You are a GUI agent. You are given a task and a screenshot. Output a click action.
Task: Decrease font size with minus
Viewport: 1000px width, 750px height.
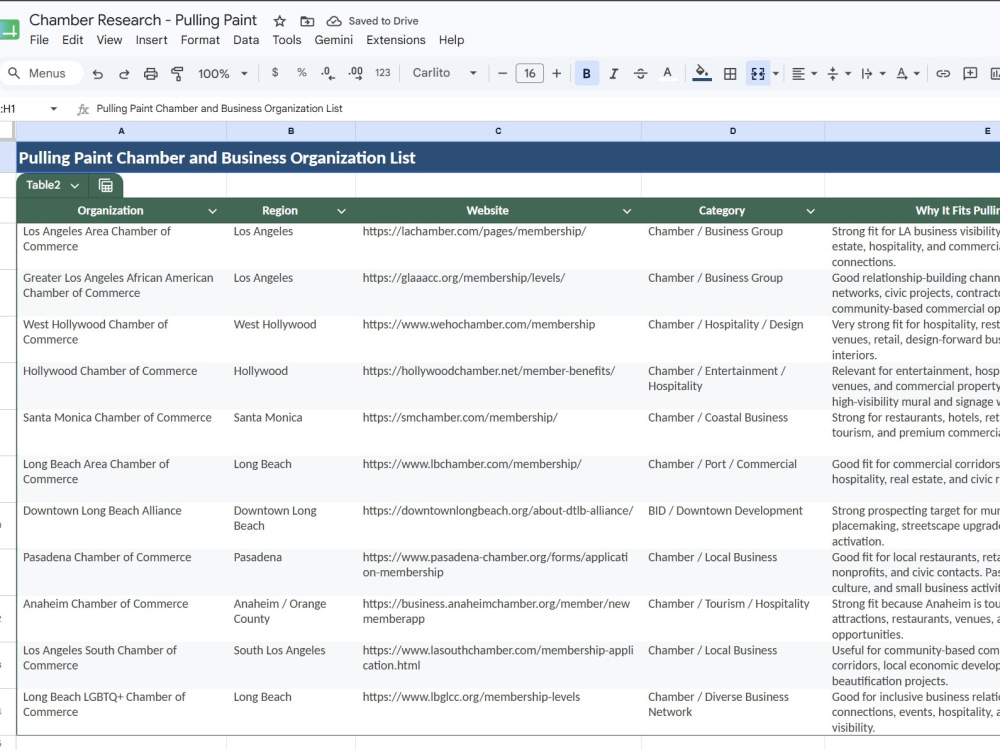[503, 73]
